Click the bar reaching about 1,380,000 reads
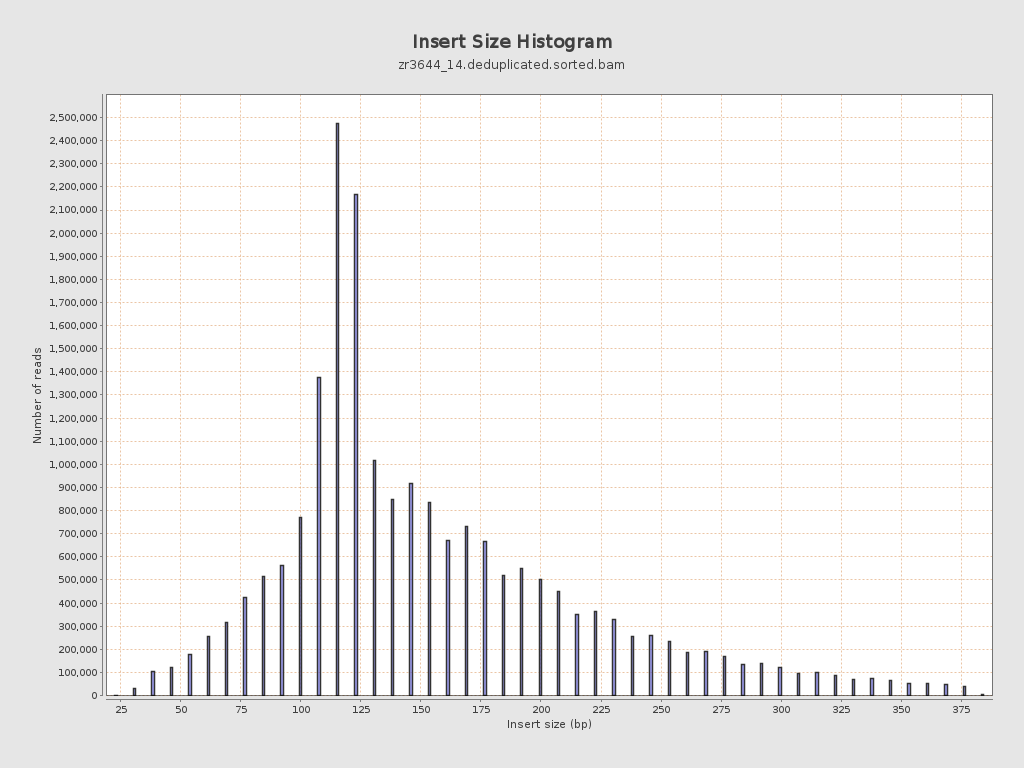Viewport: 1024px width, 768px height. click(319, 536)
